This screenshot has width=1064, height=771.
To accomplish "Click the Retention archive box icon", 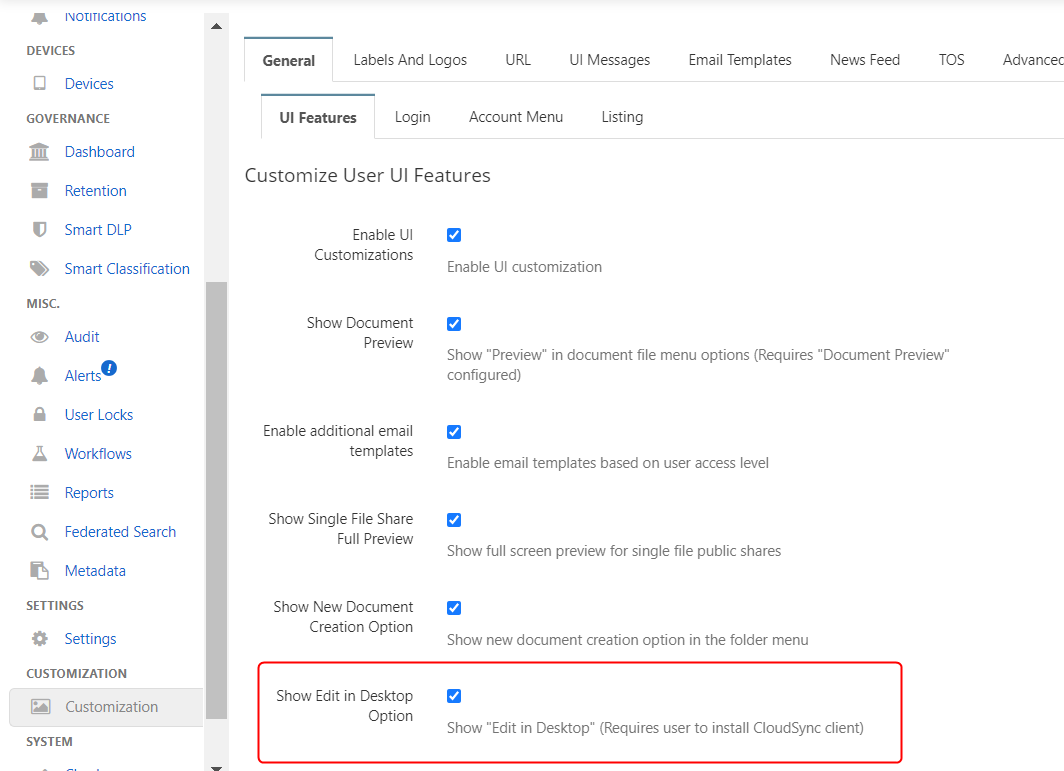I will pyautogui.click(x=40, y=191).
